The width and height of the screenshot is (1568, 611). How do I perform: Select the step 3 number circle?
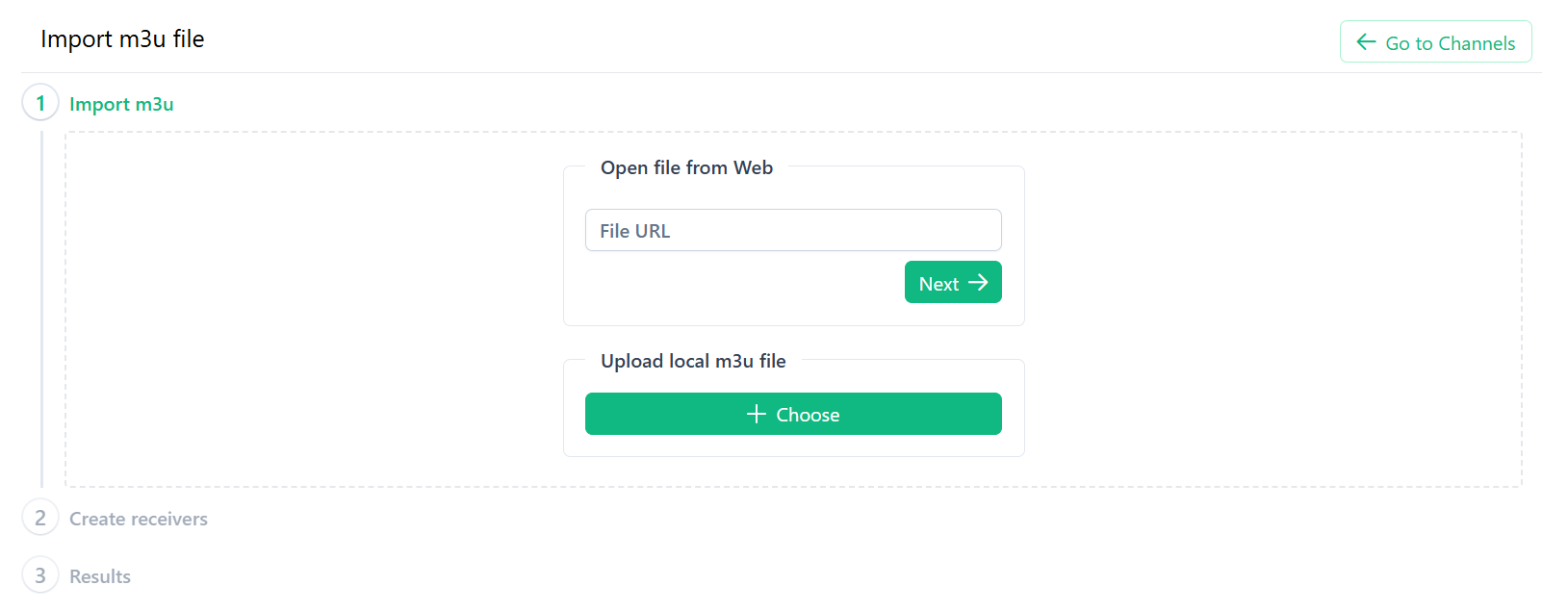[x=40, y=575]
